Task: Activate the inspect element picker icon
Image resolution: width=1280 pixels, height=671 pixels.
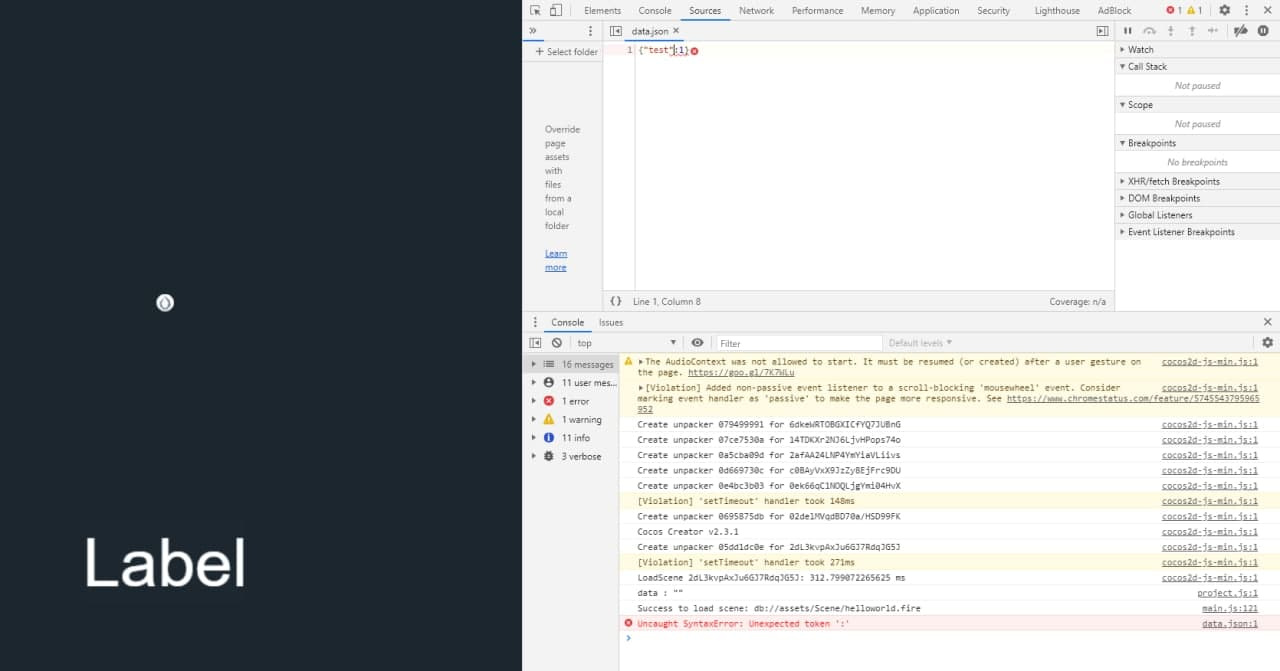Action: point(535,10)
